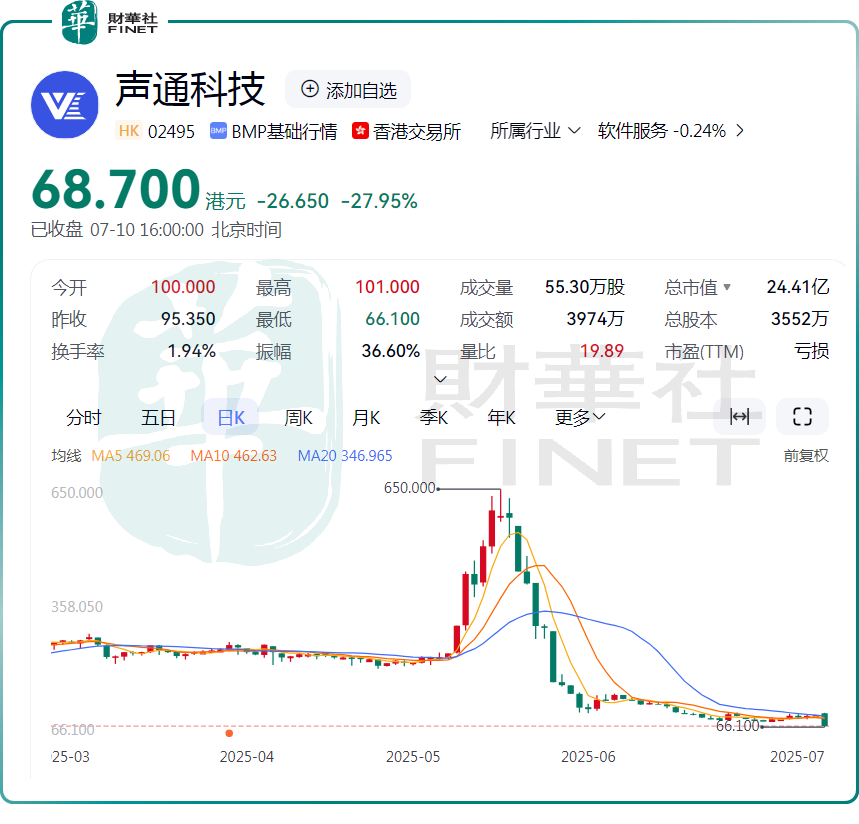Screen dimensions: 859x824
Task: Open the 总市值 dropdown triangle
Action: click(x=727, y=287)
